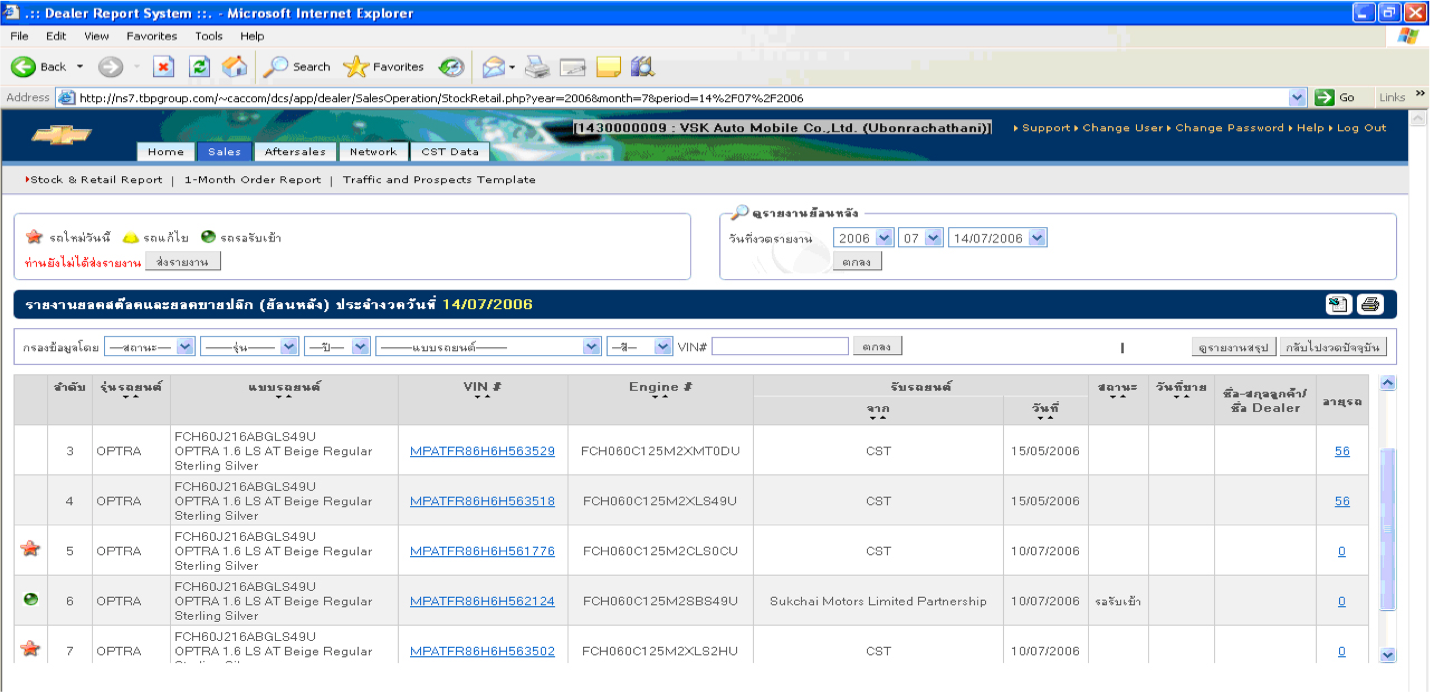This screenshot has height=692, width=1430.
Task: Go to the Home page icon
Action: tap(235, 67)
